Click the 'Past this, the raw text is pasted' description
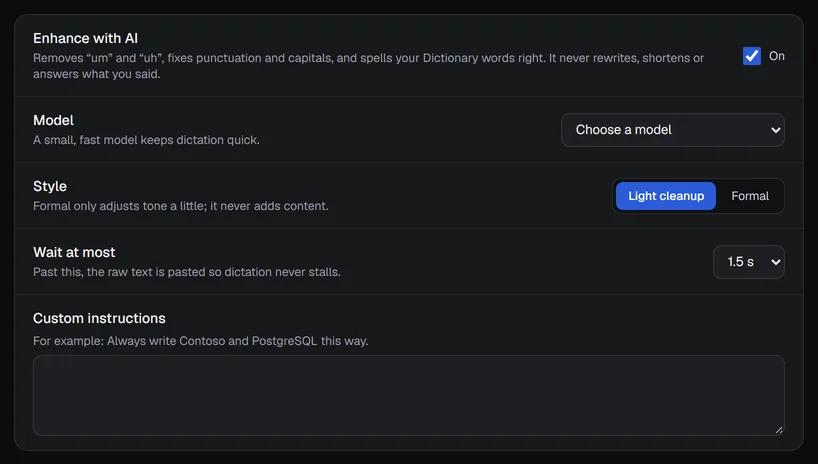This screenshot has height=464, width=818. (x=187, y=272)
